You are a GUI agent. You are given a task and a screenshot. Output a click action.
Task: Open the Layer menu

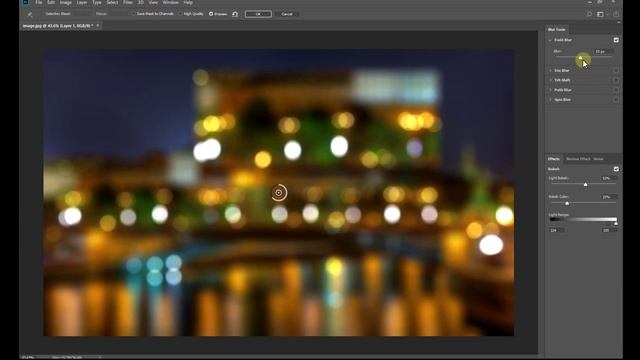pyautogui.click(x=82, y=2)
